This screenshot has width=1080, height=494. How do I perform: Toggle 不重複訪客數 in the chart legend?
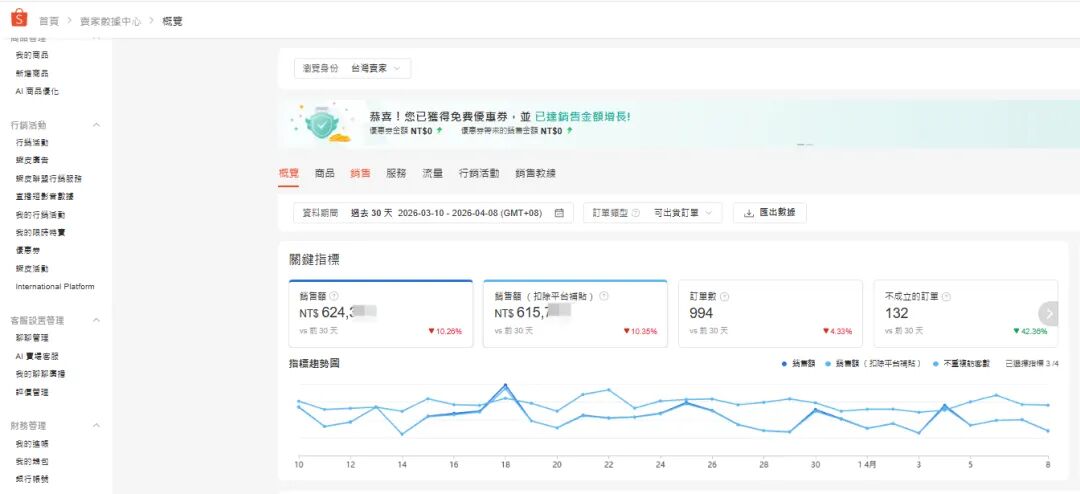pyautogui.click(x=962, y=363)
